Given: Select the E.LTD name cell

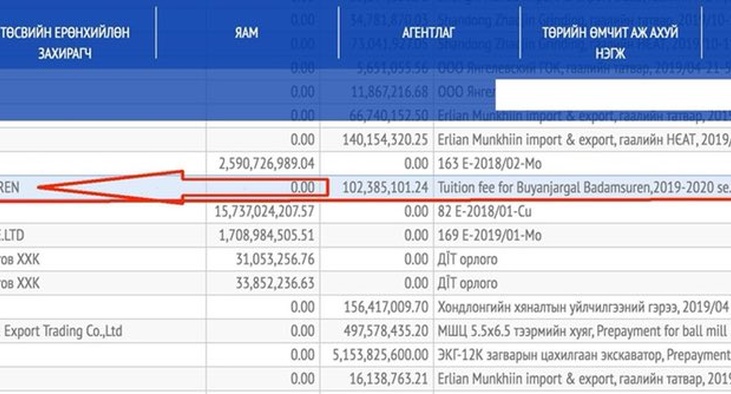Looking at the screenshot, I should pos(12,235).
